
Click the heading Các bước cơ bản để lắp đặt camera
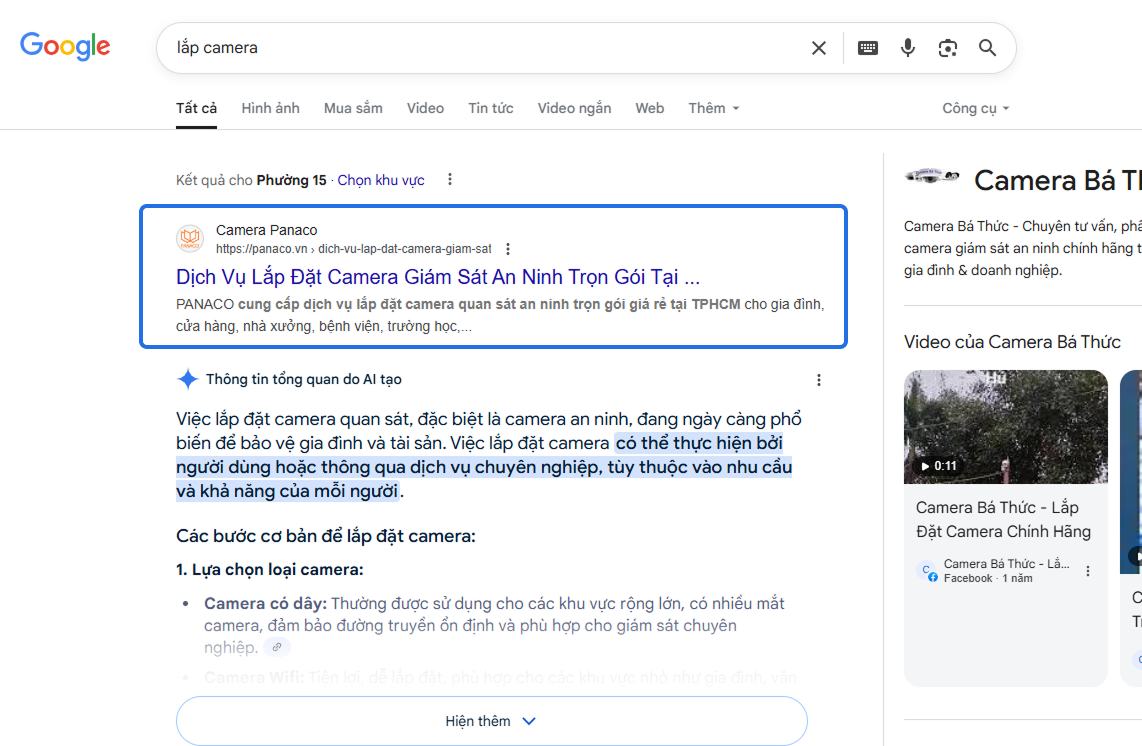point(326,536)
